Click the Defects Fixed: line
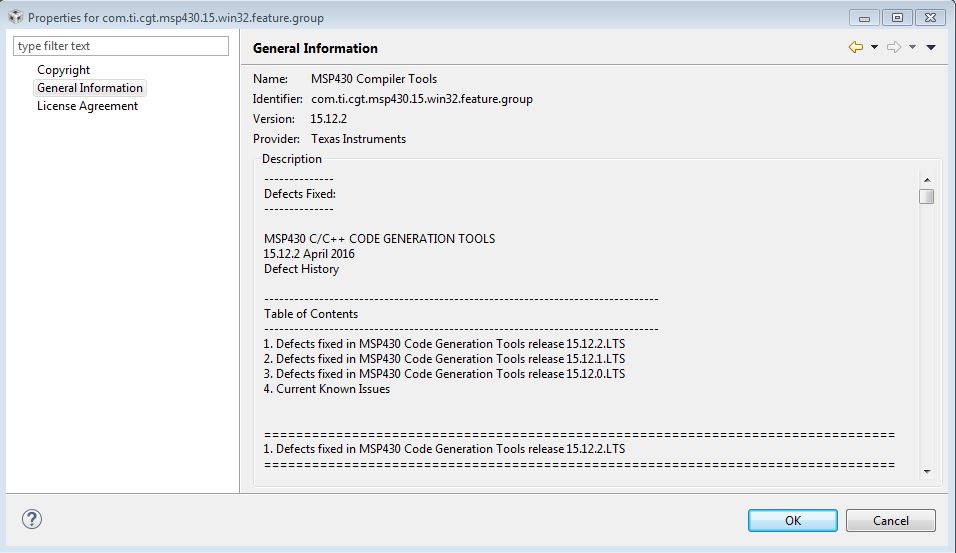The image size is (956, 553). (300, 194)
